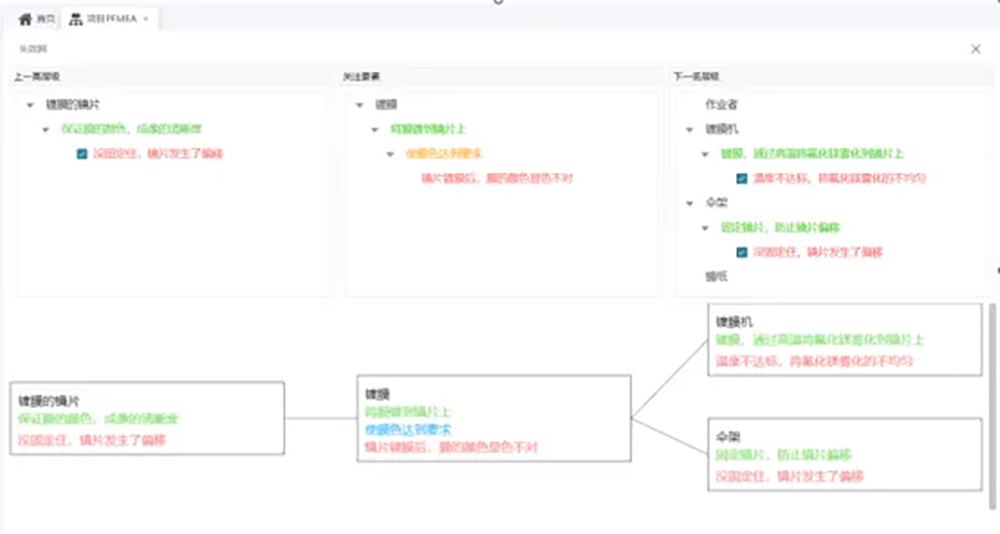
Task: Toggle the 没固定住 checkbox under 伞架
Action: [741, 252]
